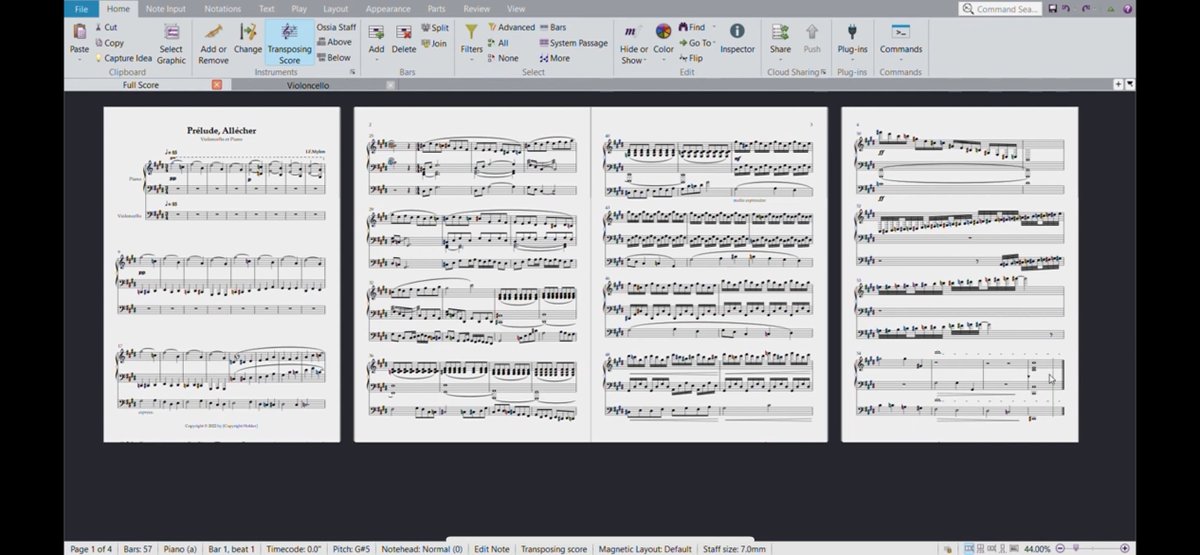Image resolution: width=1200 pixels, height=555 pixels.
Task: Click Select Bars
Action: point(553,28)
